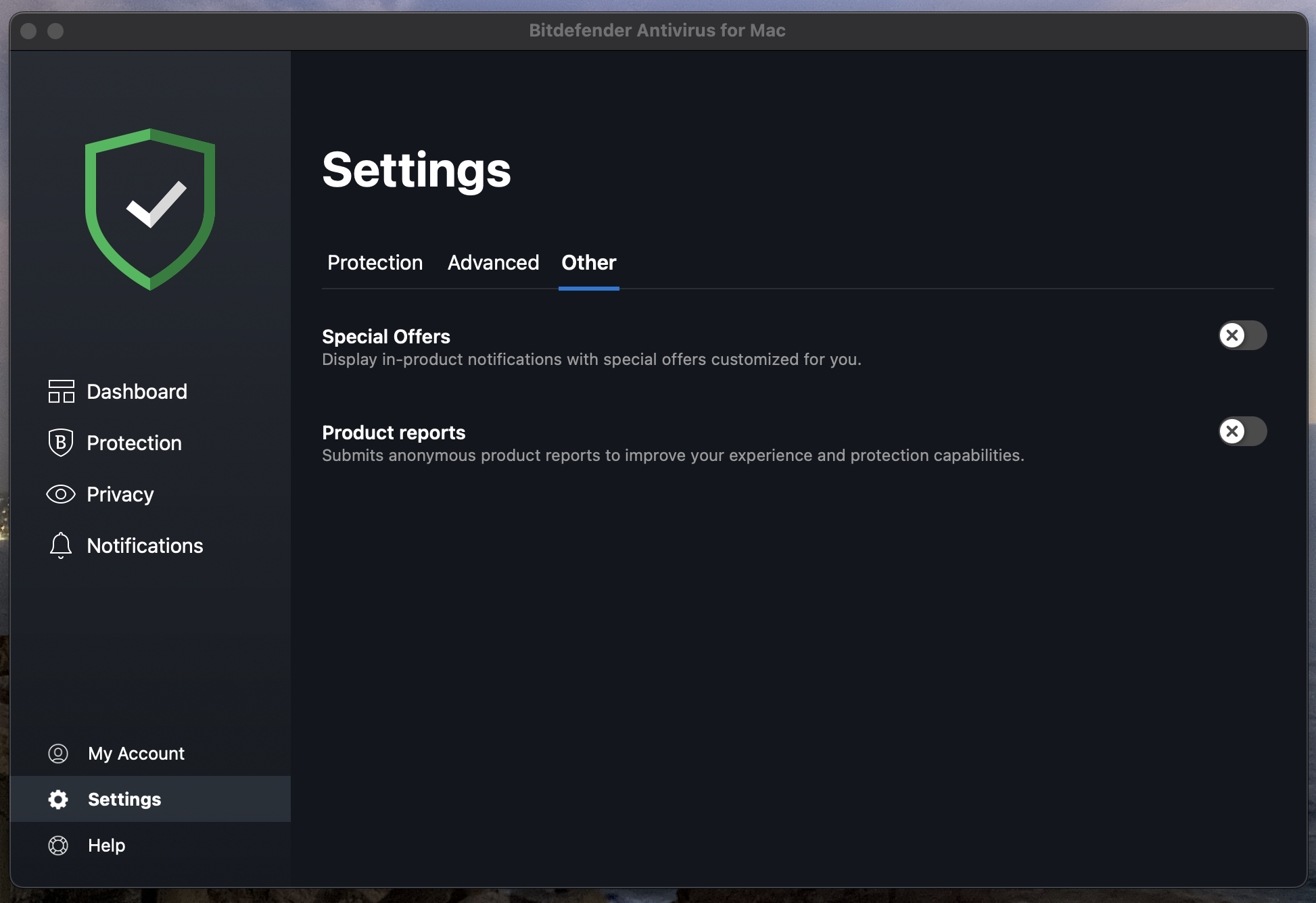Open My Account page link
The image size is (1316, 903).
pyautogui.click(x=136, y=753)
